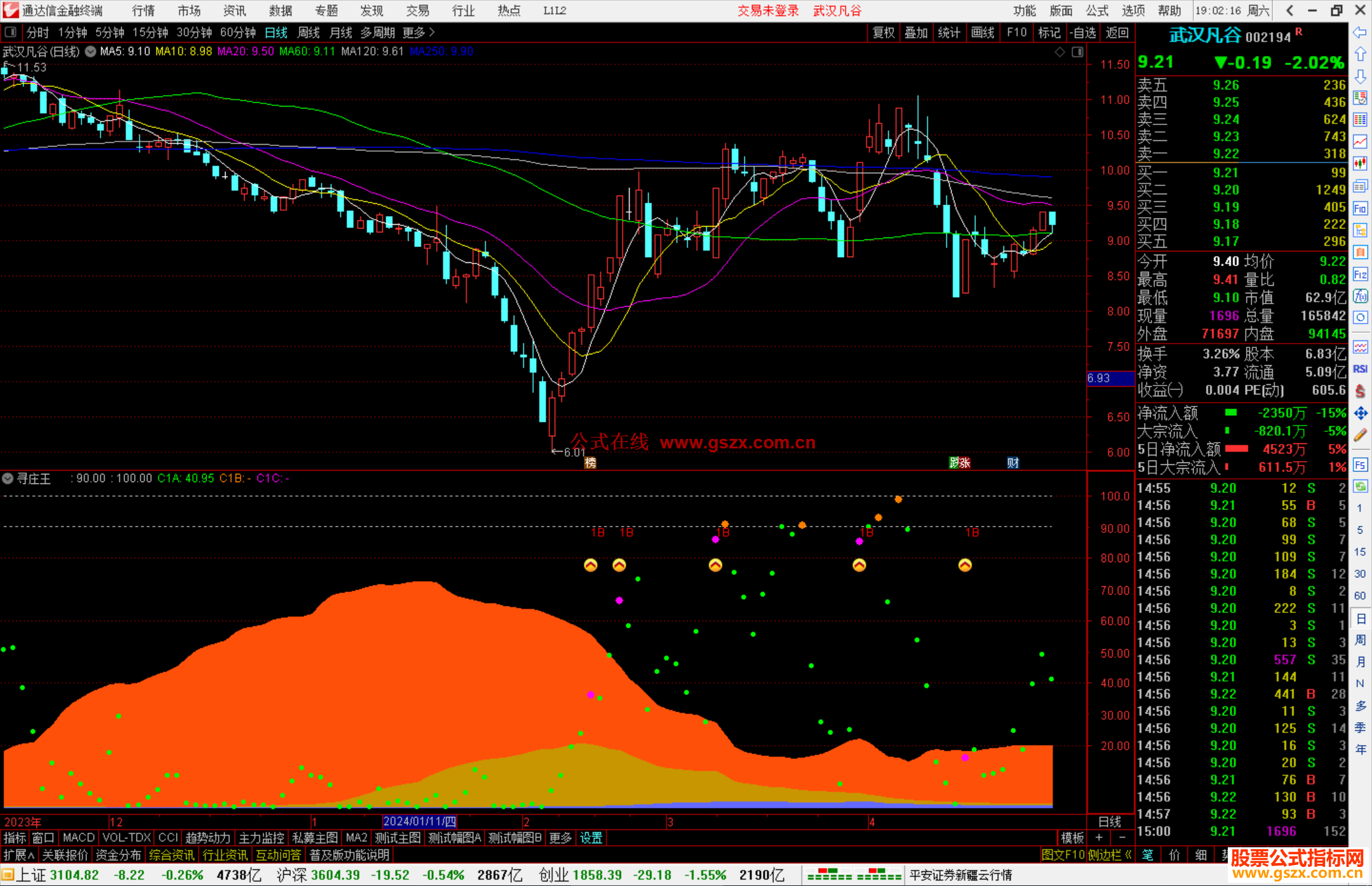The image size is (1372, 886).
Task: Toggle the MA indicator circle beside 武汉凡谷(日线)
Action: coord(91,52)
